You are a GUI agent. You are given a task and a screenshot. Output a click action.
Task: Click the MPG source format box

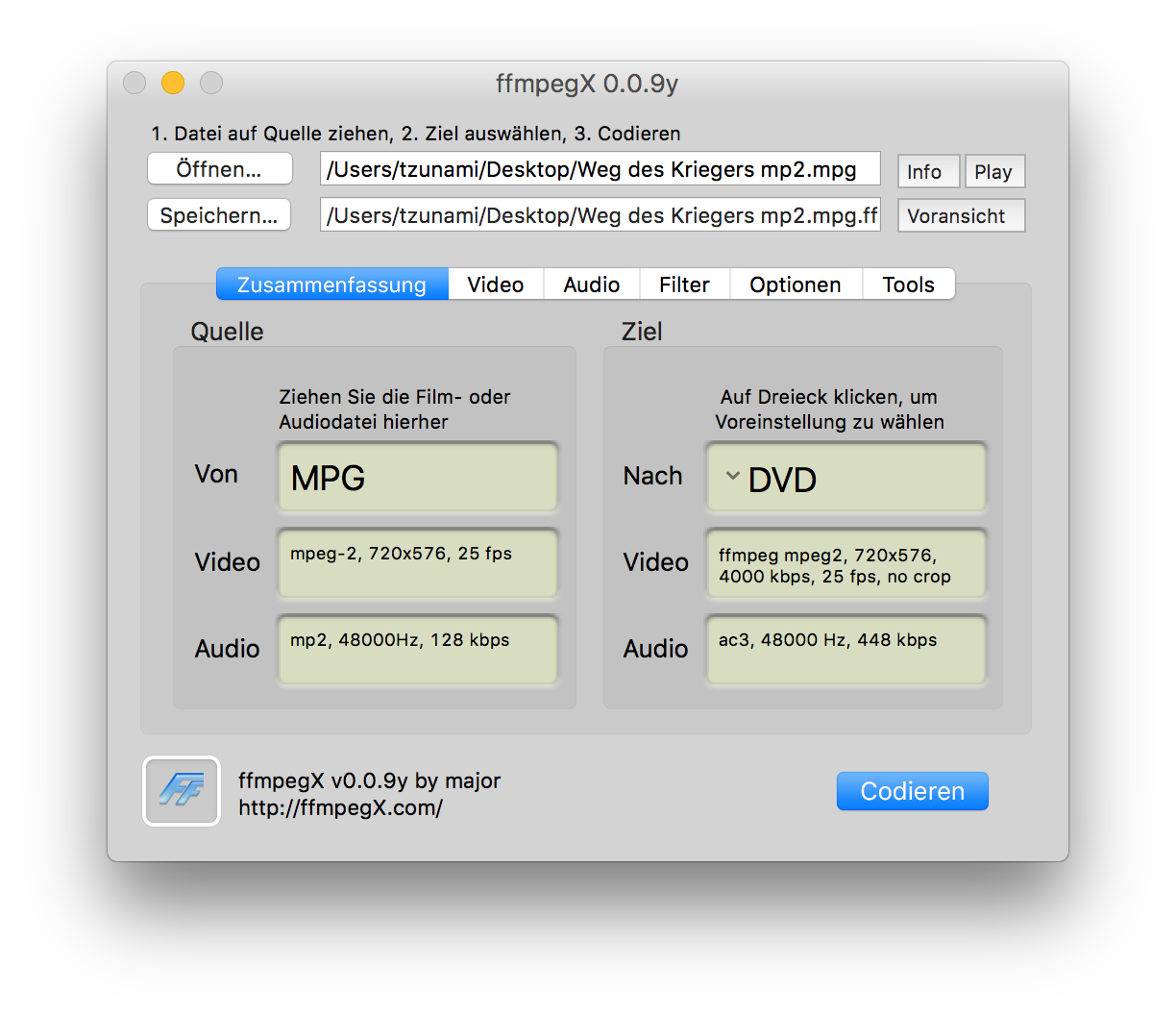click(x=418, y=477)
